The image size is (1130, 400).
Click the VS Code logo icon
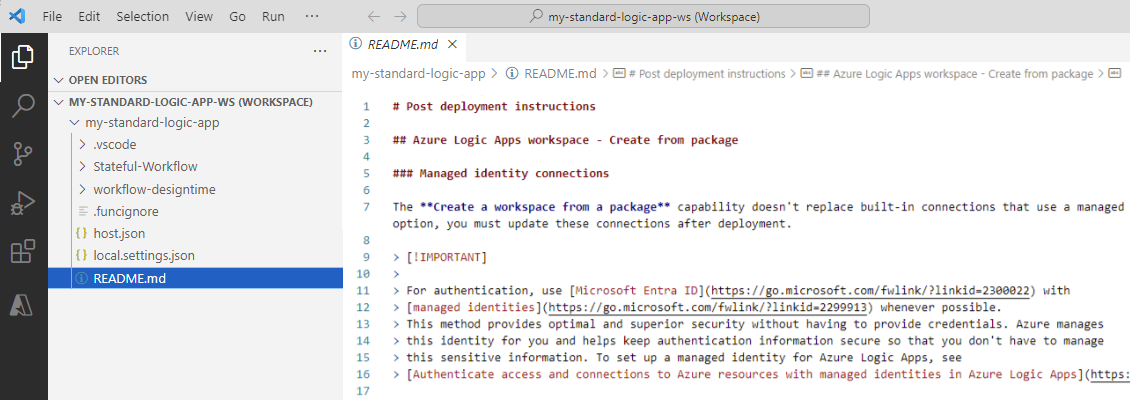pos(17,16)
